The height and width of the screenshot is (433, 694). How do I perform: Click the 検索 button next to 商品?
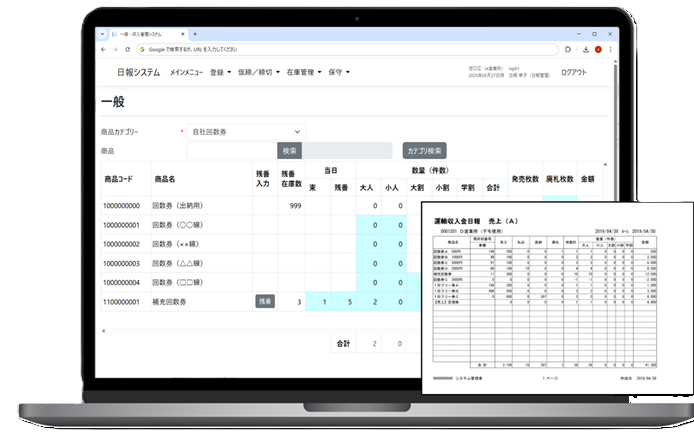289,151
